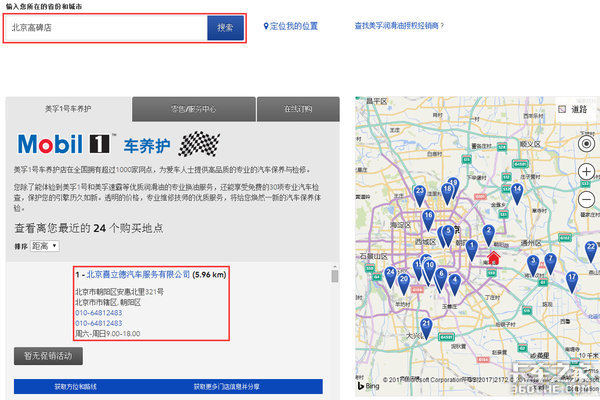Click the 暂无促销活动 button
The height and width of the screenshot is (400, 600).
point(48,356)
